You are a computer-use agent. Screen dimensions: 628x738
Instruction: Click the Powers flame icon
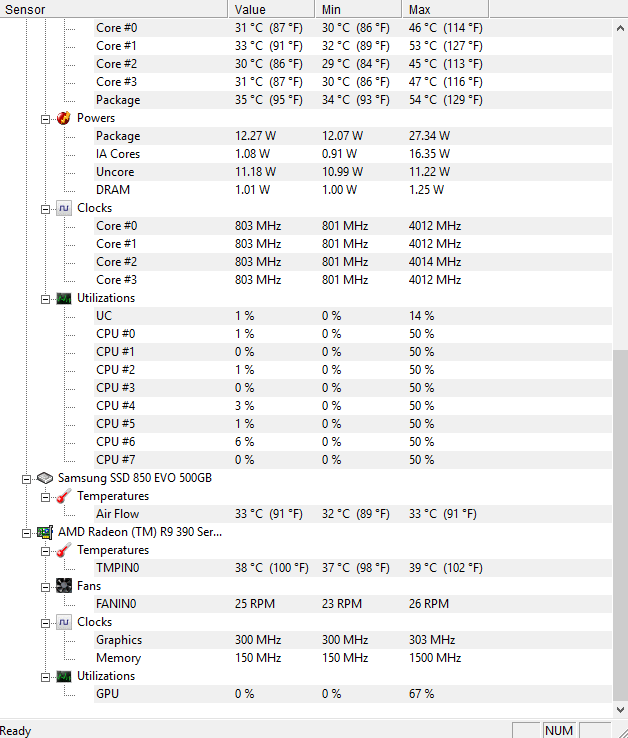click(64, 118)
